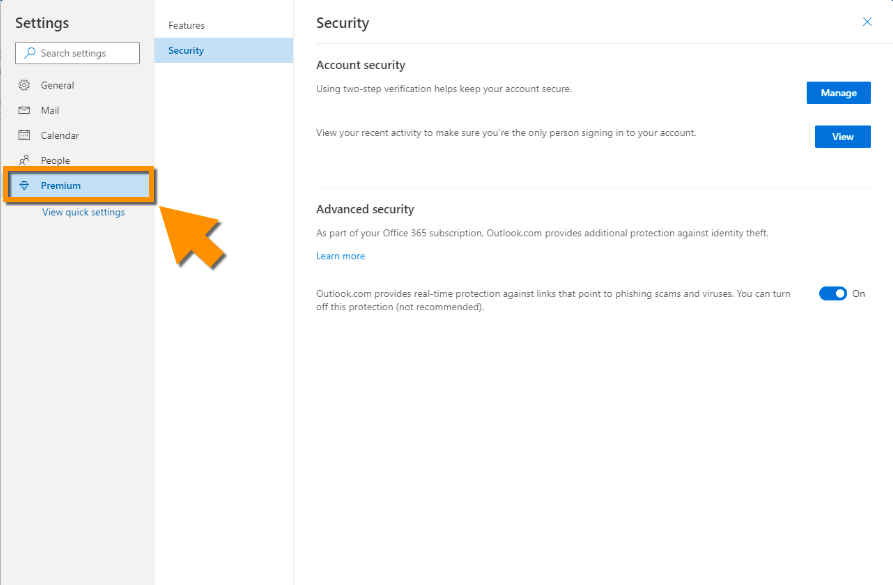Open View quick settings link

[83, 212]
